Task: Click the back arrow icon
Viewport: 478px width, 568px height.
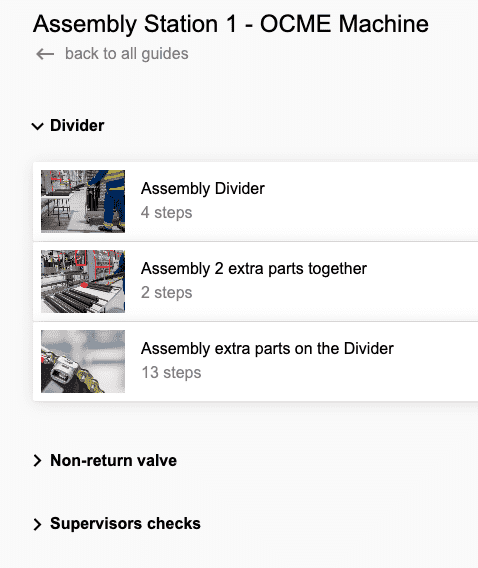Action: pos(45,54)
